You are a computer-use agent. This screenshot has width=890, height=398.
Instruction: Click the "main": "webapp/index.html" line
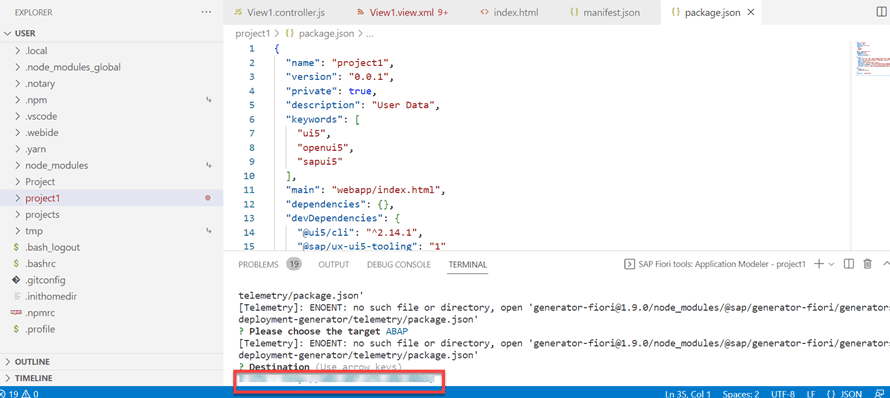(366, 190)
